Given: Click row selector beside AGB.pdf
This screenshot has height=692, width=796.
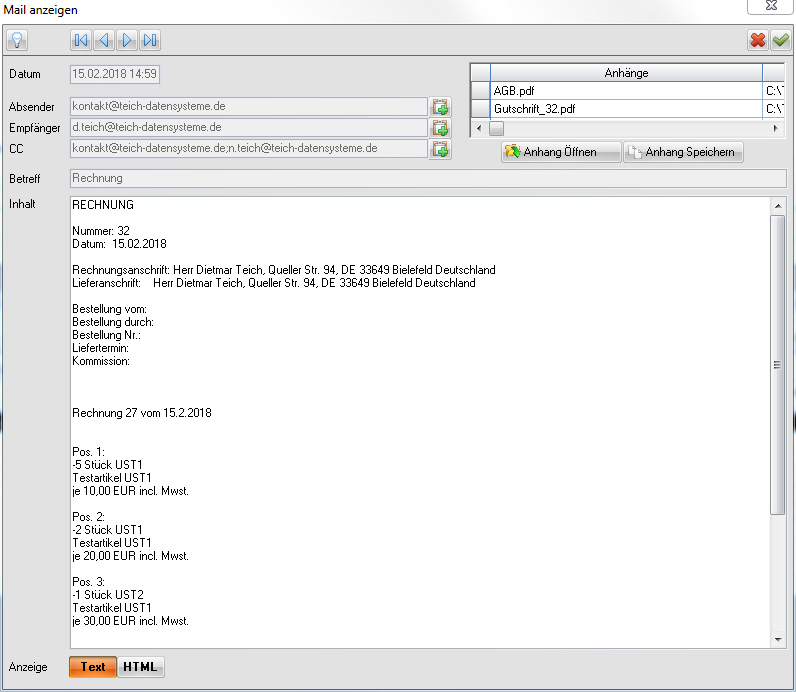Looking at the screenshot, I should [x=480, y=91].
